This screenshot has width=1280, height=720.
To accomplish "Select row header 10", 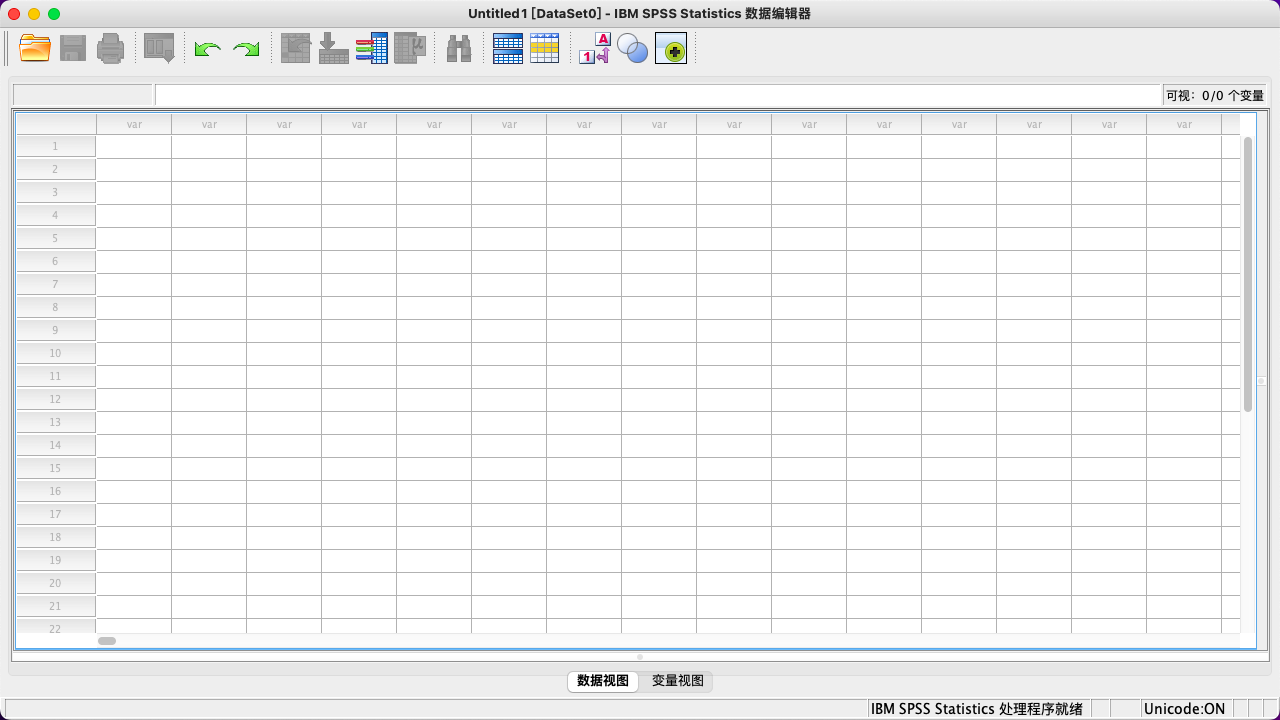I will [56, 353].
